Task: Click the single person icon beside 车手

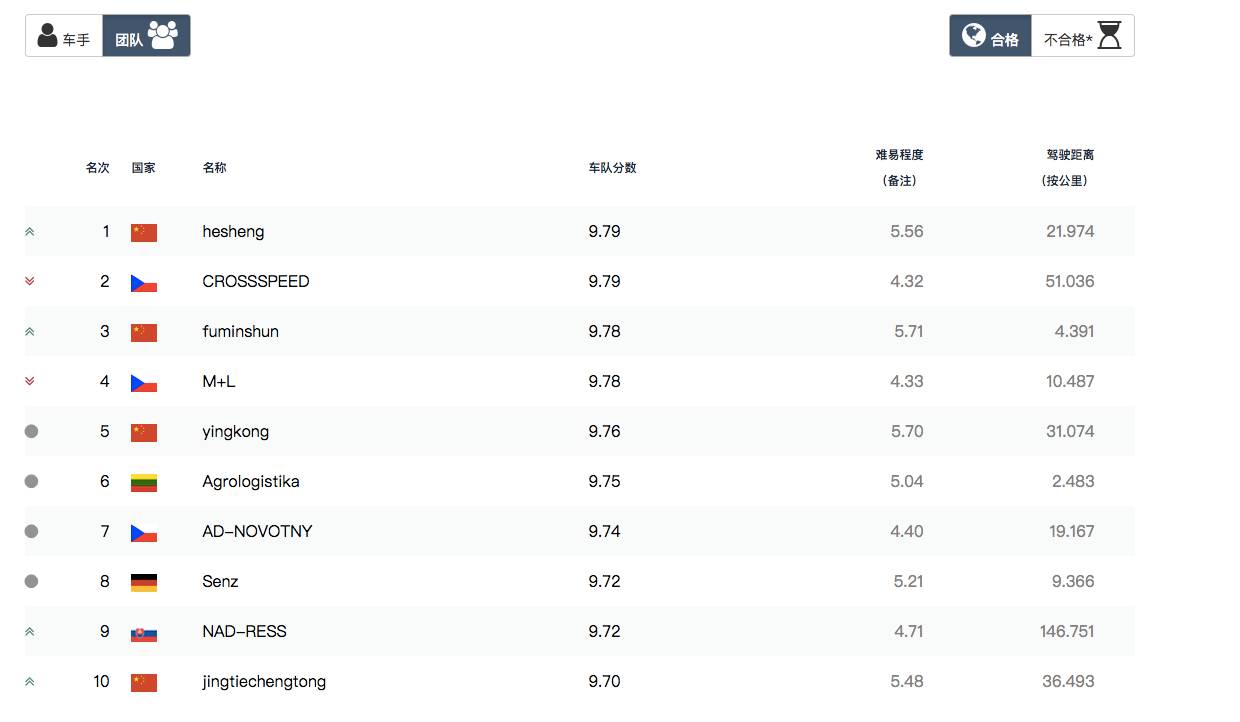Action: [47, 35]
